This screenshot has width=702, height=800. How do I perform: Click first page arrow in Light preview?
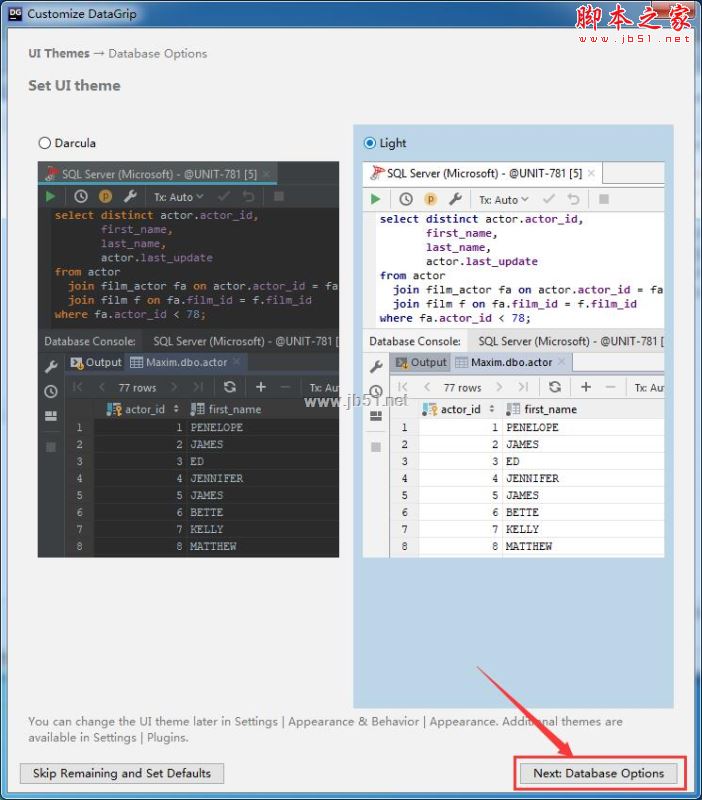tap(403, 387)
